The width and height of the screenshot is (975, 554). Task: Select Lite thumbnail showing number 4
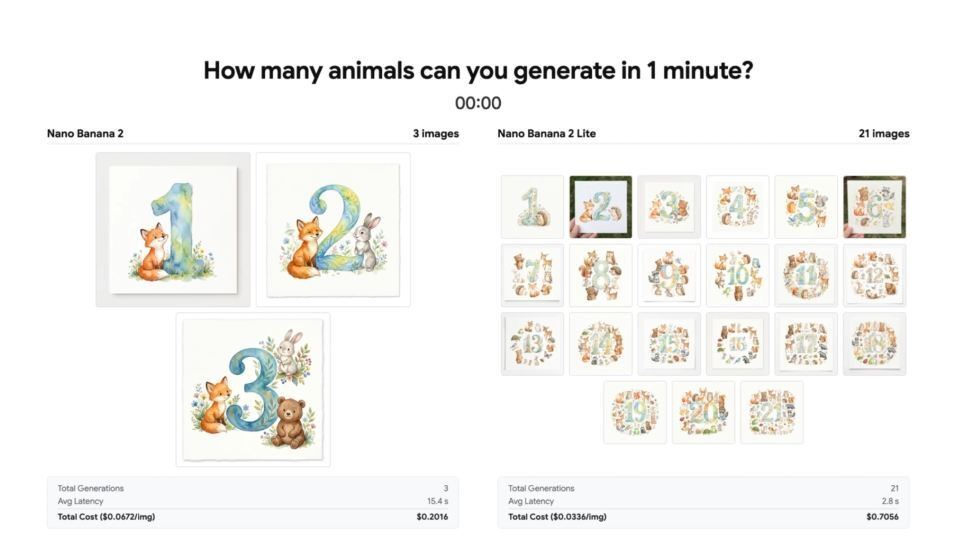click(737, 207)
